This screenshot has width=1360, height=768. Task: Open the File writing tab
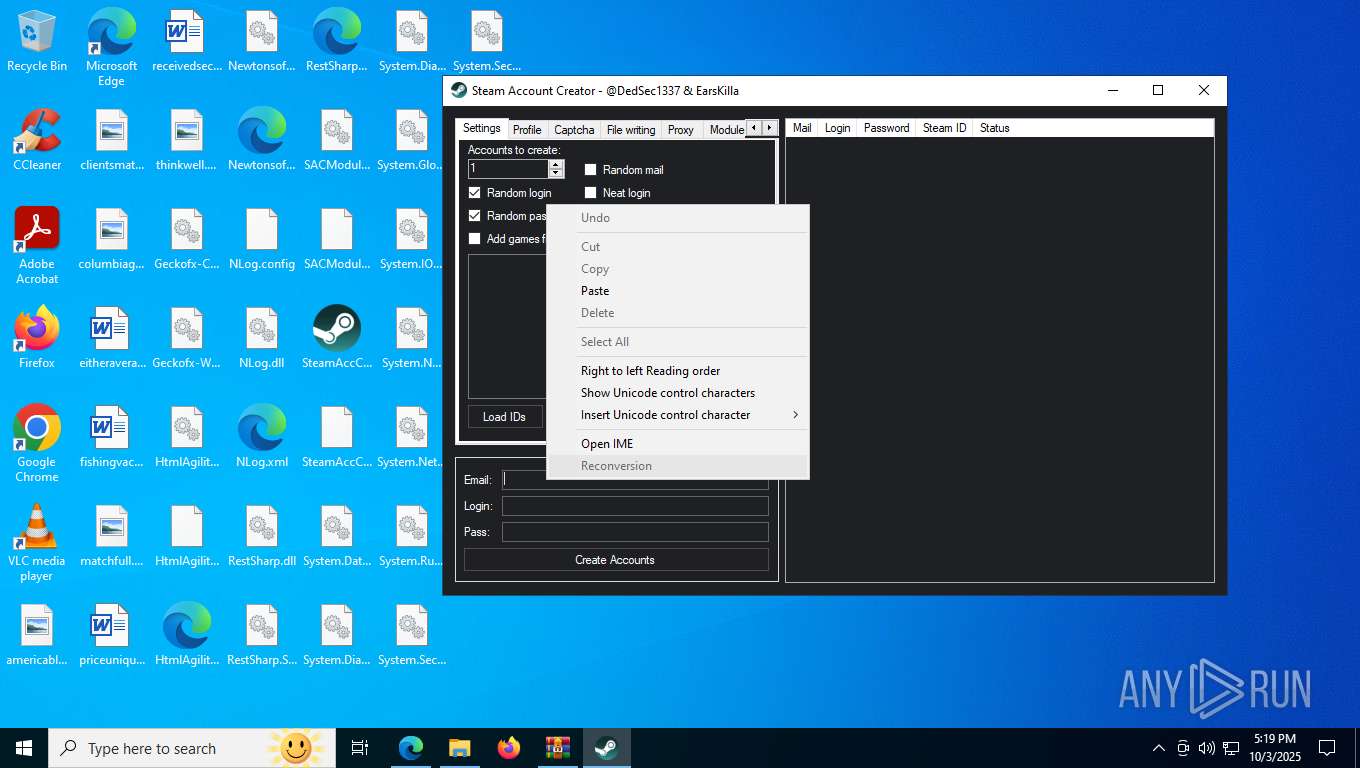[x=631, y=130]
